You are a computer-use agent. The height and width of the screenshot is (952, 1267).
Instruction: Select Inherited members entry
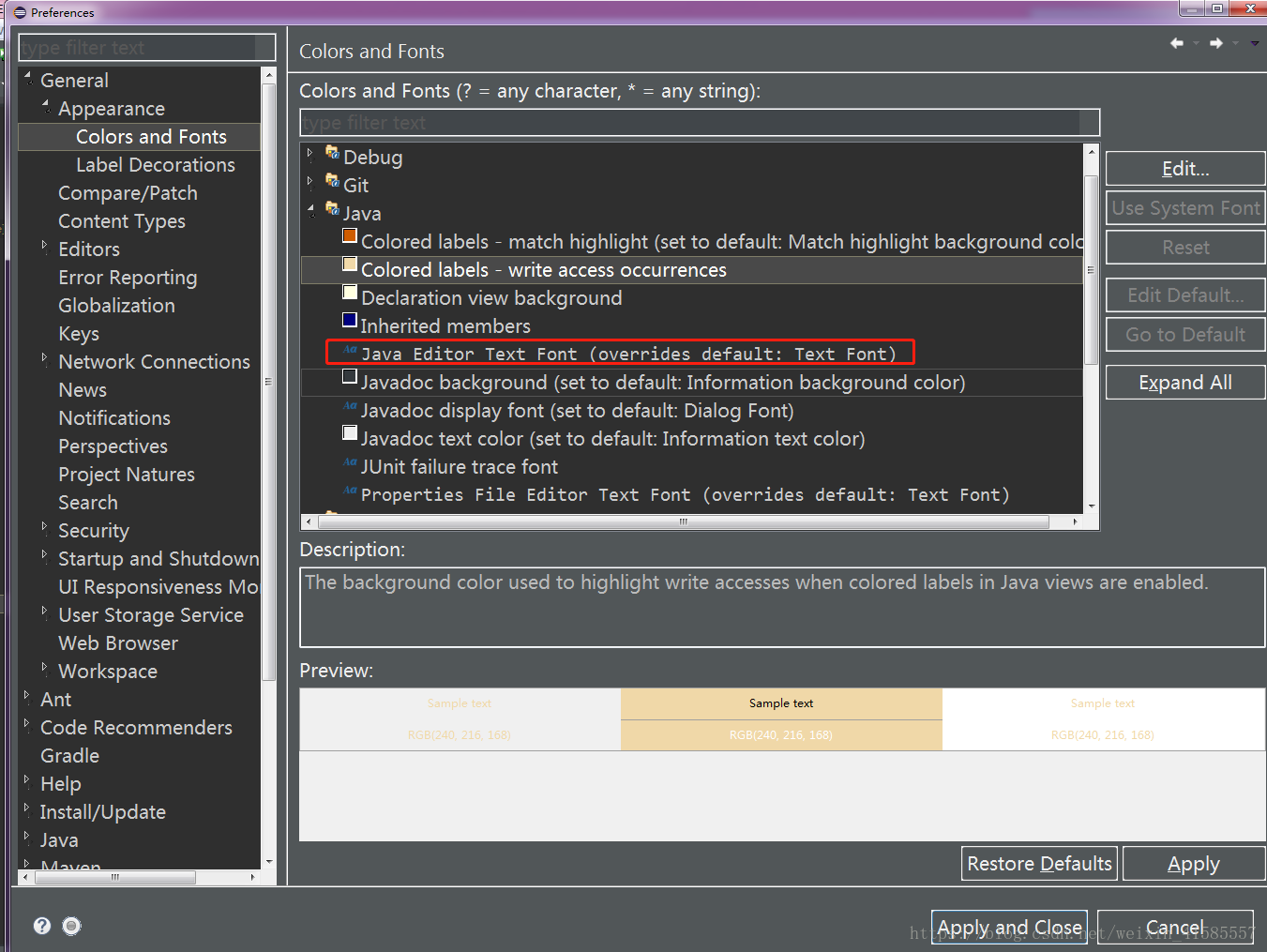point(445,326)
